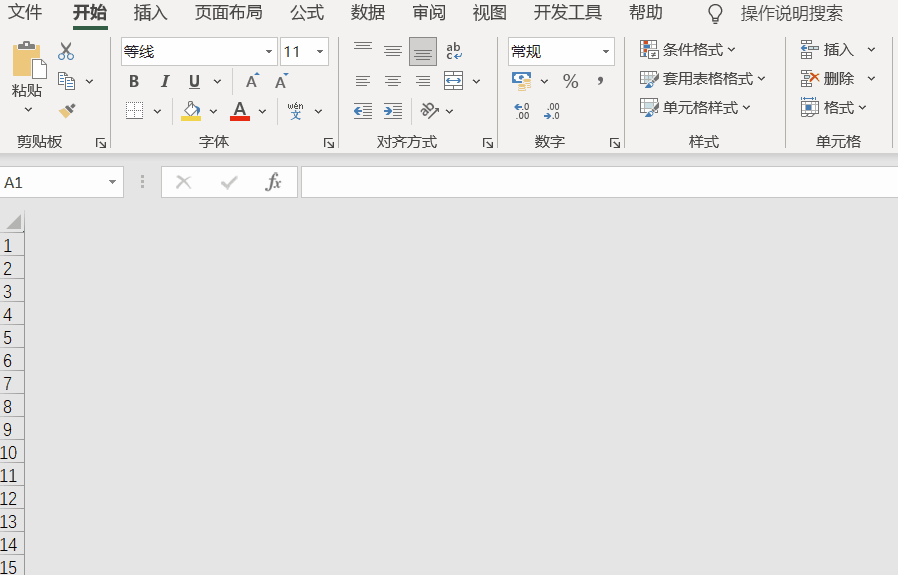This screenshot has height=575, width=898.
Task: Select row header 5
Action: point(11,337)
